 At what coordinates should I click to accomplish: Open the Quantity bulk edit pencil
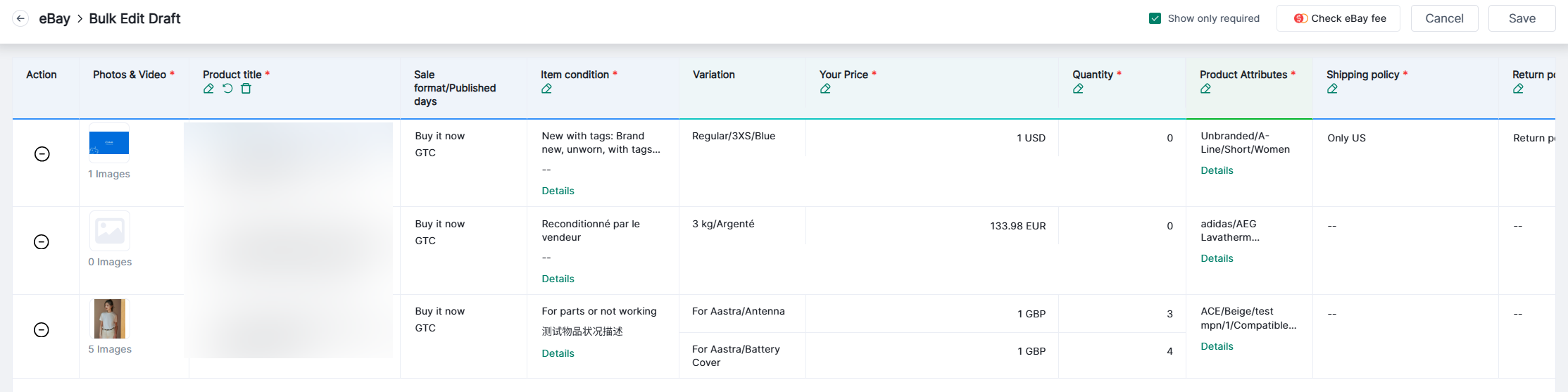1078,89
